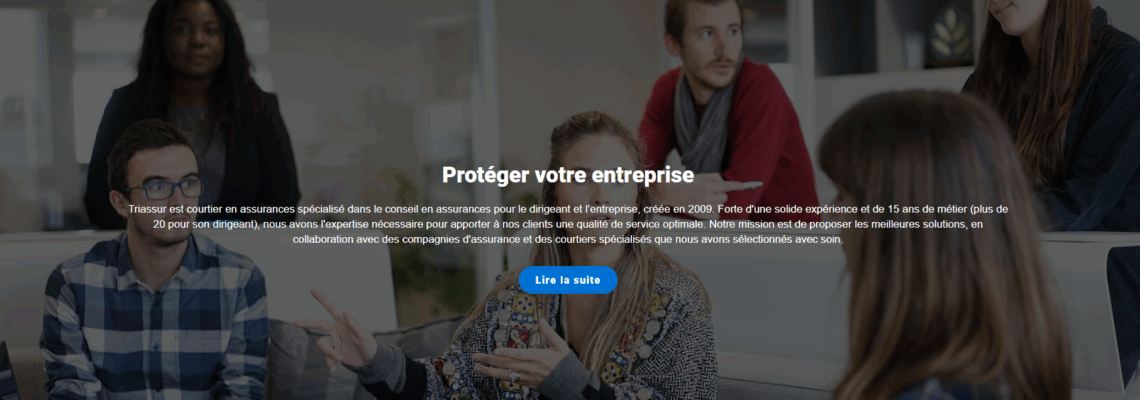Click the phrase "l'expertise nécessaire" in the text
1140x400 pixels.
366,224
